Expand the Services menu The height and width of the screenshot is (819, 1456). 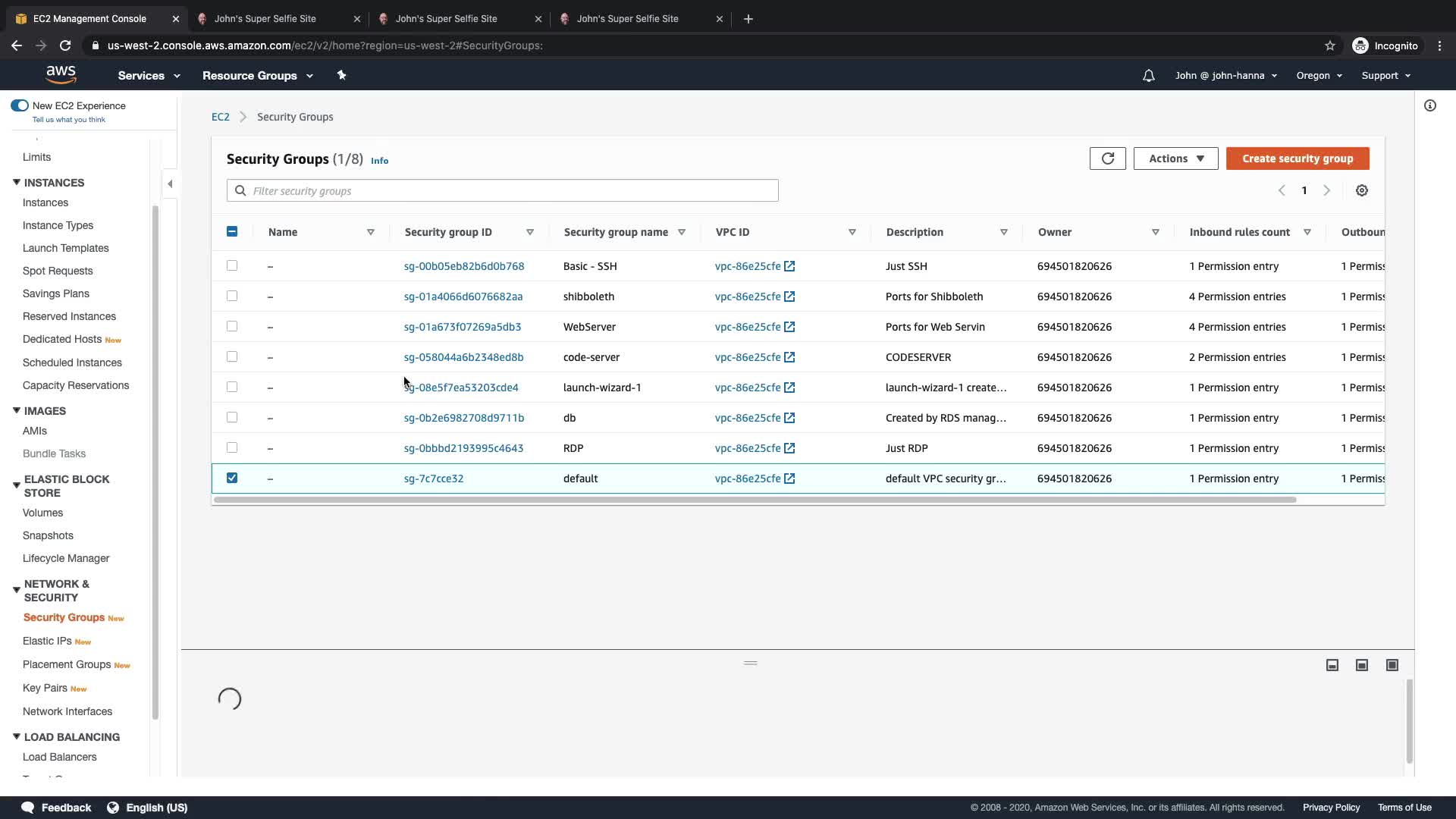tap(149, 76)
